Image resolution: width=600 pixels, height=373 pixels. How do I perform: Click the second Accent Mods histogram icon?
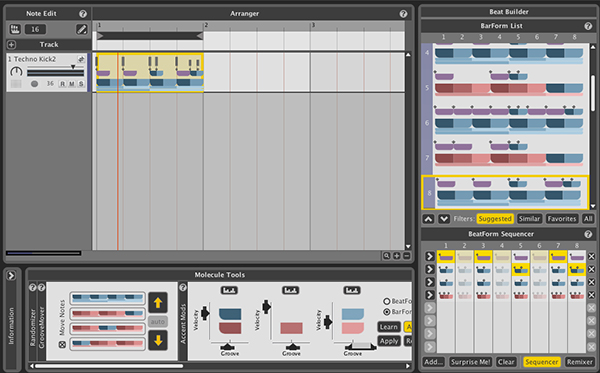pyautogui.click(x=290, y=290)
